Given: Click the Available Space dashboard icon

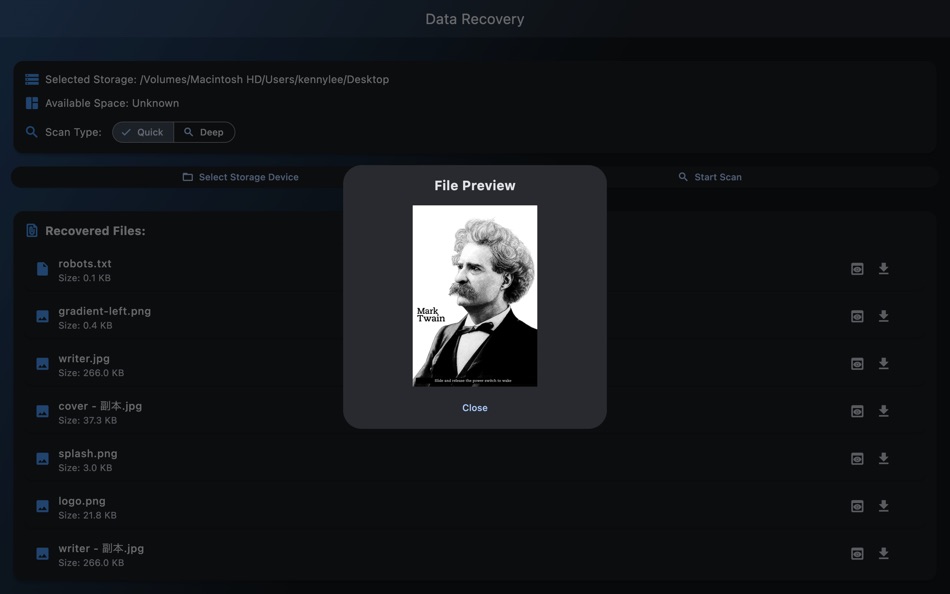Looking at the screenshot, I should [32, 103].
